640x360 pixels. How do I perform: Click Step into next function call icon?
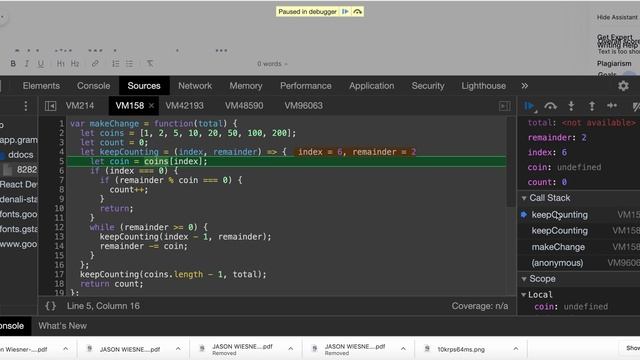click(571, 106)
